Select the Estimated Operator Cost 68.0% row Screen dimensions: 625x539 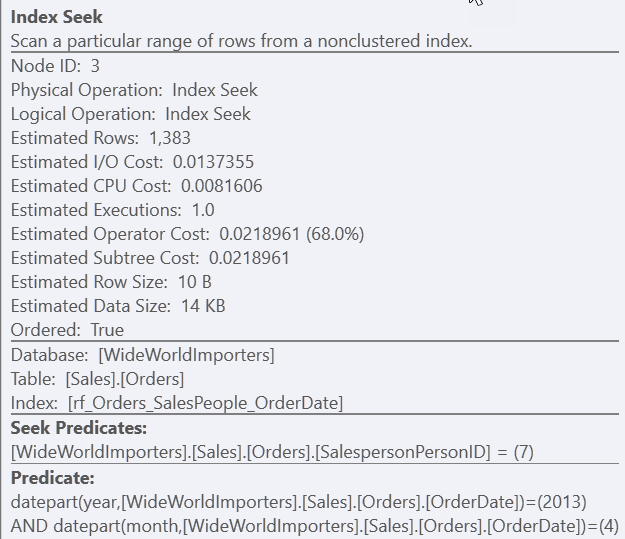click(x=187, y=234)
